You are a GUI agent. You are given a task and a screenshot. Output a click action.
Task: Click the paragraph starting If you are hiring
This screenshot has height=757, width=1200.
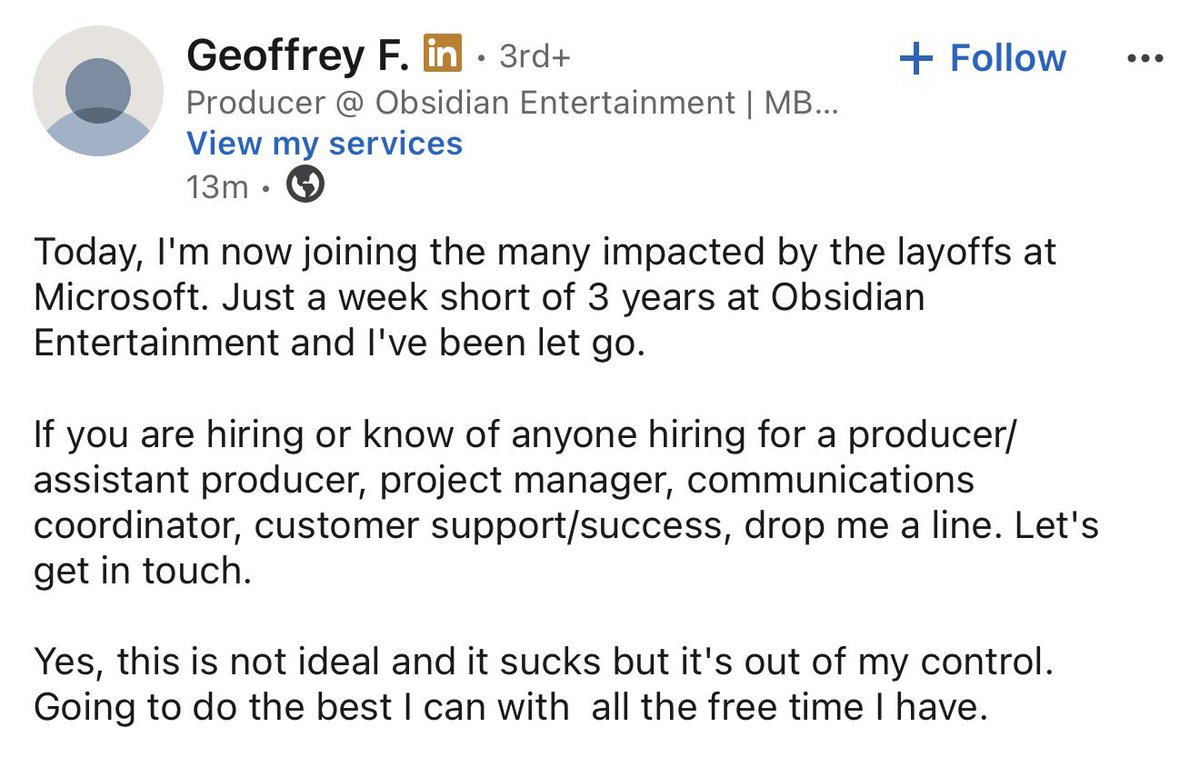click(565, 503)
